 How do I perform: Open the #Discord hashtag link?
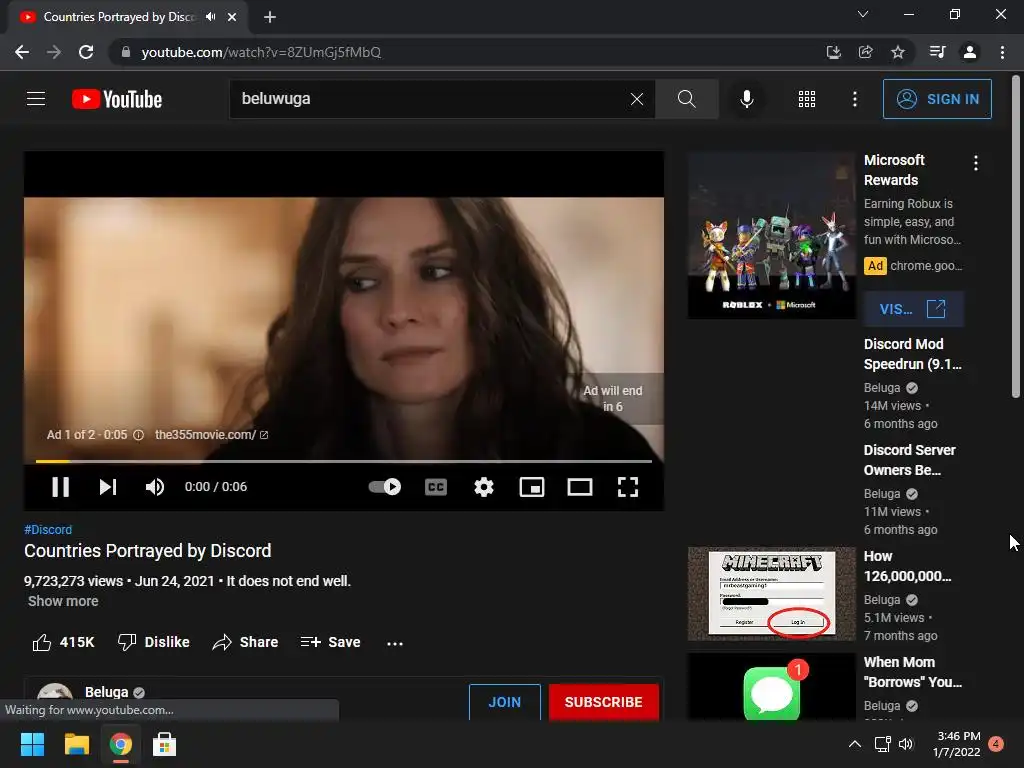(48, 530)
